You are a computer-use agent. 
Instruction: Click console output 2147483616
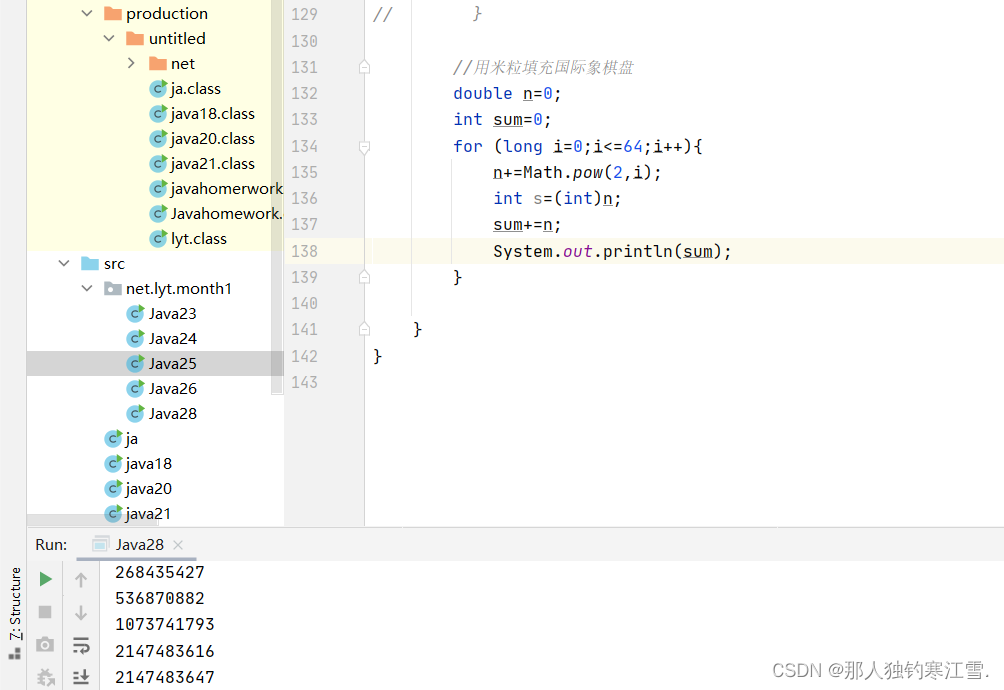(165, 651)
